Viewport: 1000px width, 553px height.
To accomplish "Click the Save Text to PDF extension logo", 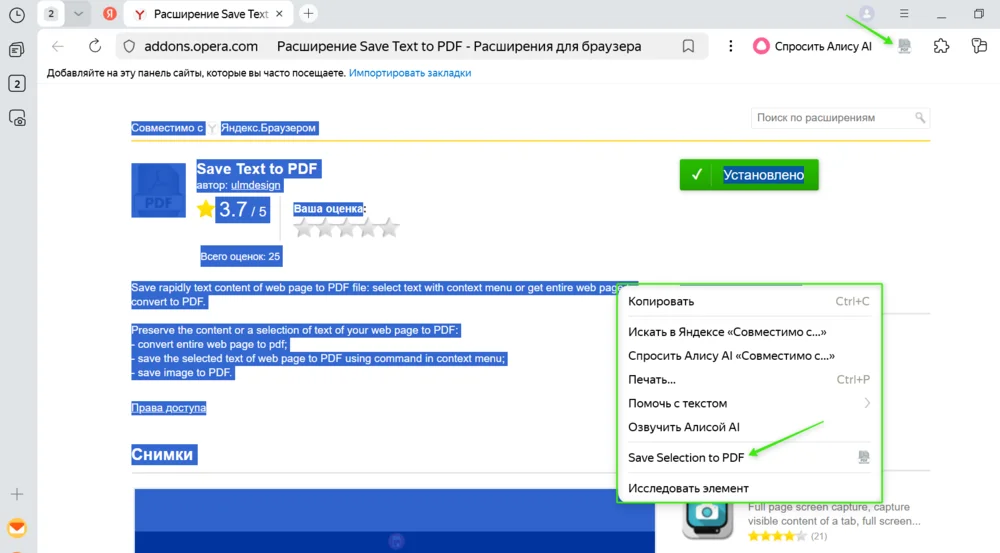I will (x=158, y=190).
